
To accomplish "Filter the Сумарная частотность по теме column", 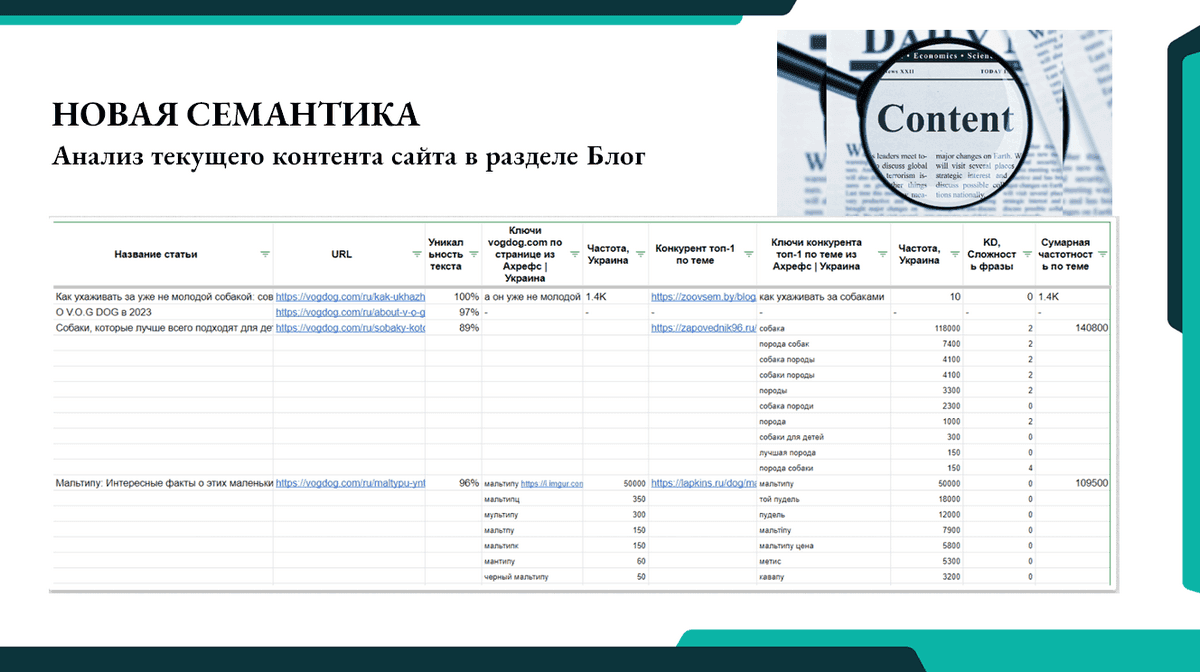I will point(1101,254).
